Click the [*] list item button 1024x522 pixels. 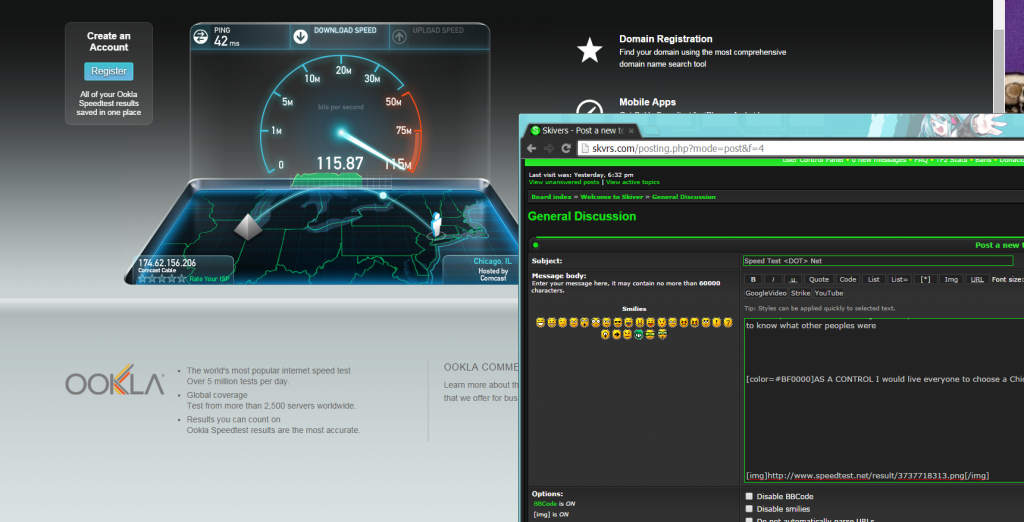tap(925, 279)
